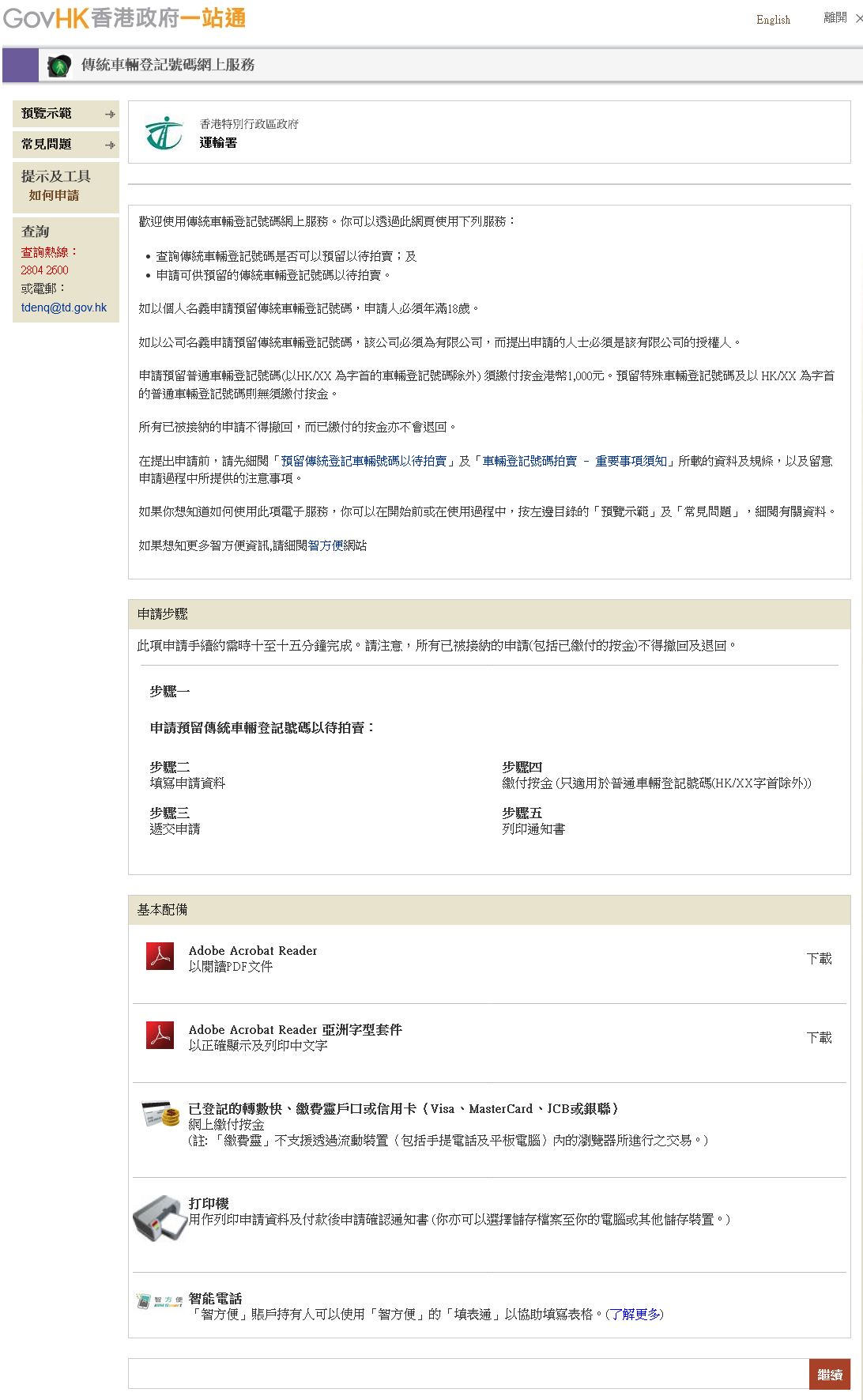Click 步驟二 填寫申請資料 text

pos(187,775)
